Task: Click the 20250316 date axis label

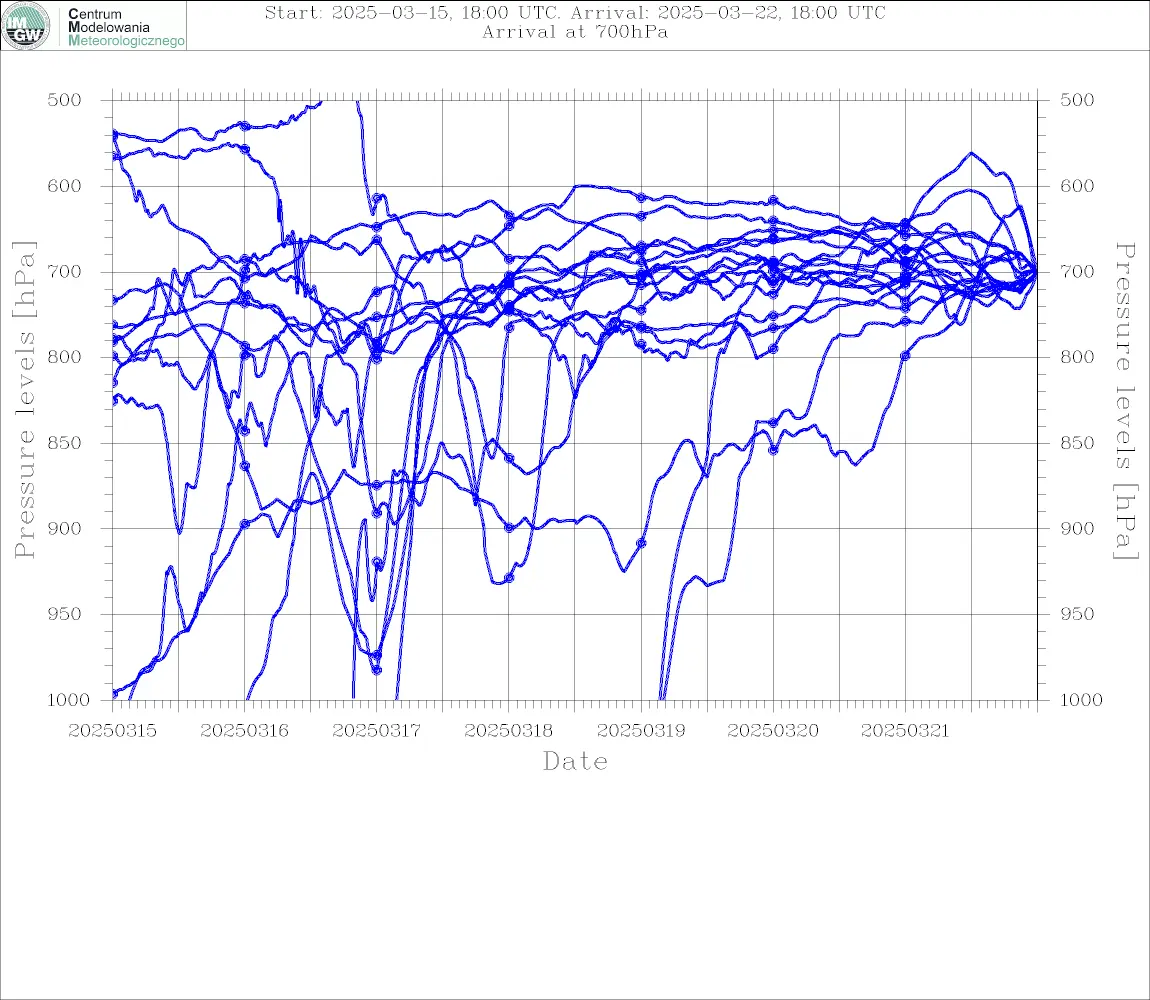Action: click(x=244, y=731)
